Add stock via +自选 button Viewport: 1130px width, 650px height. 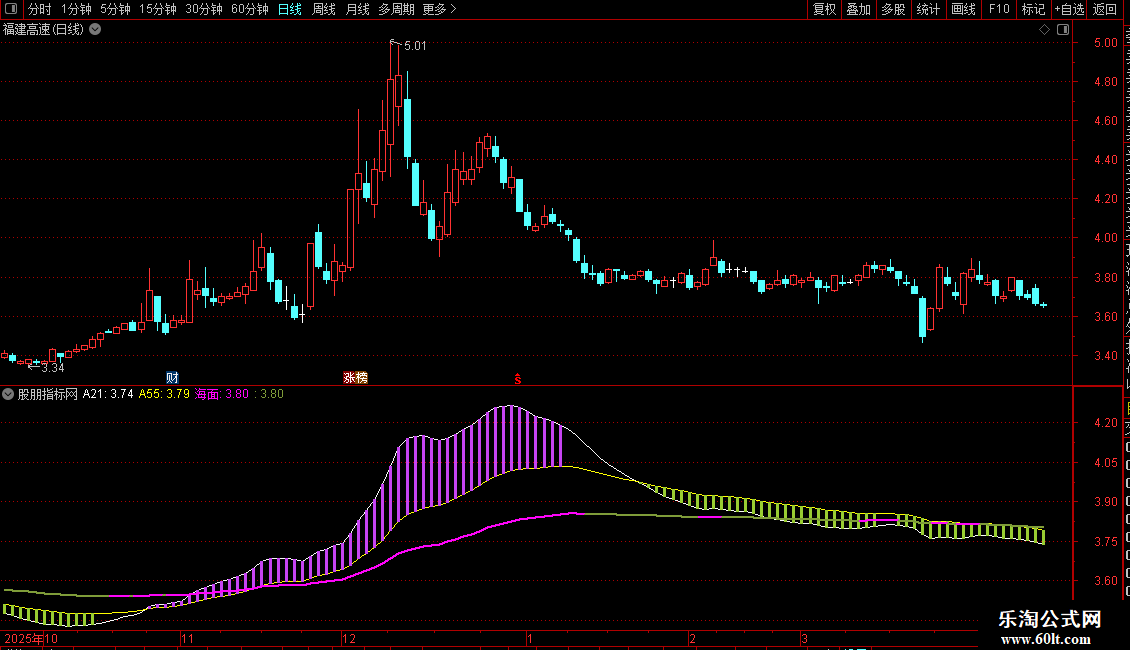pyautogui.click(x=1069, y=9)
